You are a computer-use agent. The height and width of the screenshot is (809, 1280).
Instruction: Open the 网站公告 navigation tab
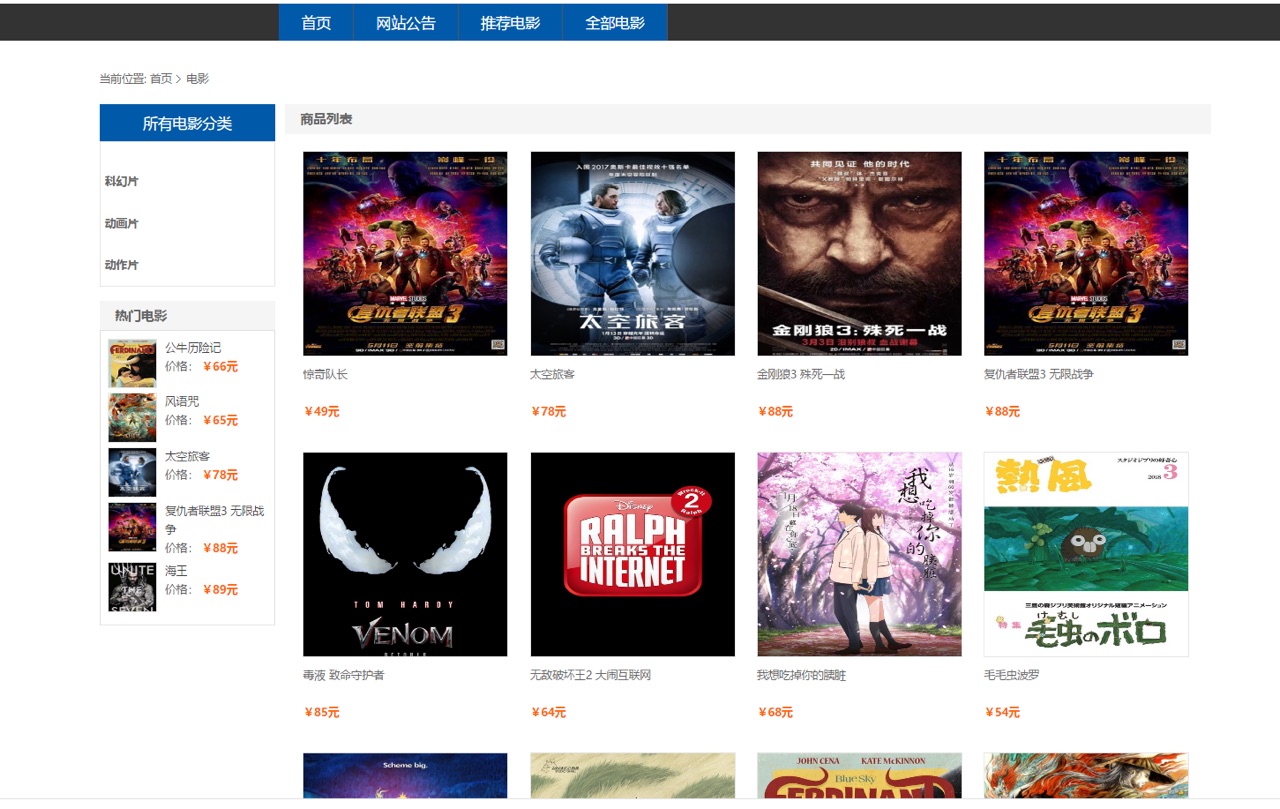pos(406,22)
